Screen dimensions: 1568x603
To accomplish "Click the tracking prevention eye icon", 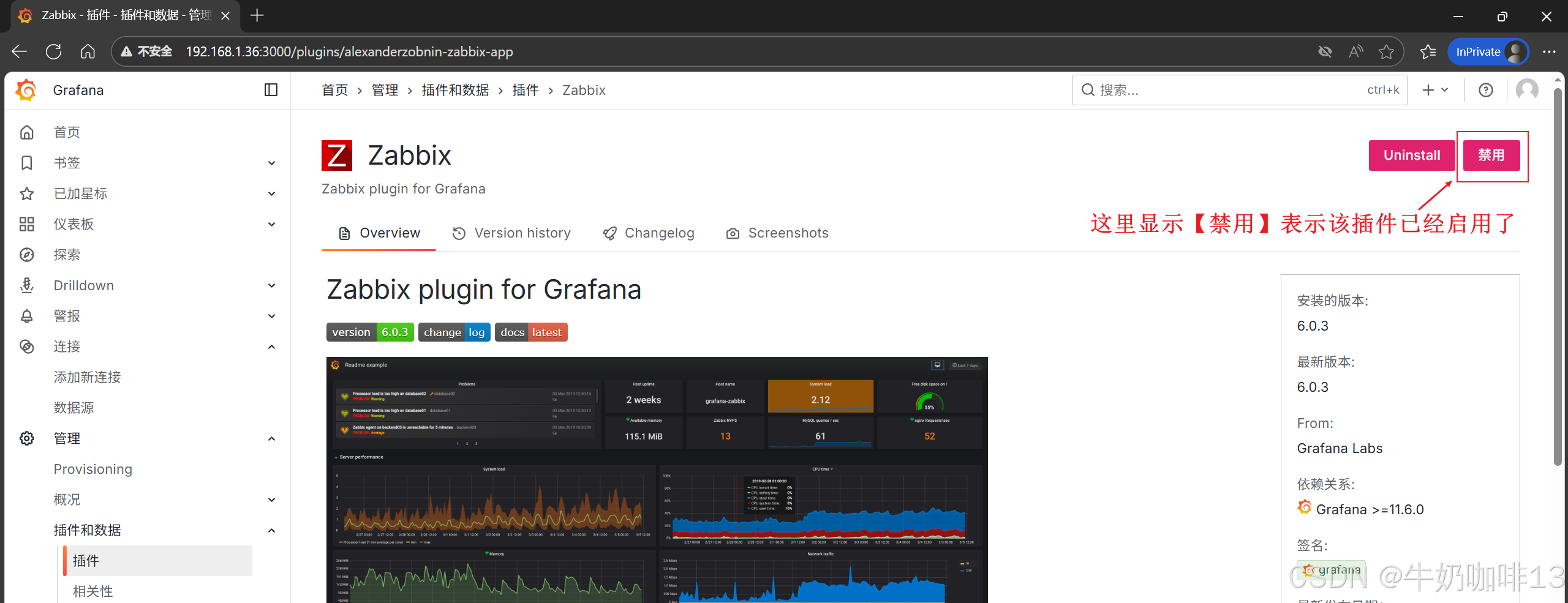I will pyautogui.click(x=1325, y=51).
